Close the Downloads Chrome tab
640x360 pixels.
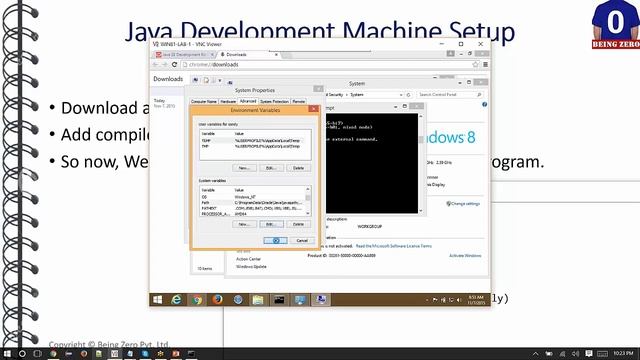(x=276, y=54)
